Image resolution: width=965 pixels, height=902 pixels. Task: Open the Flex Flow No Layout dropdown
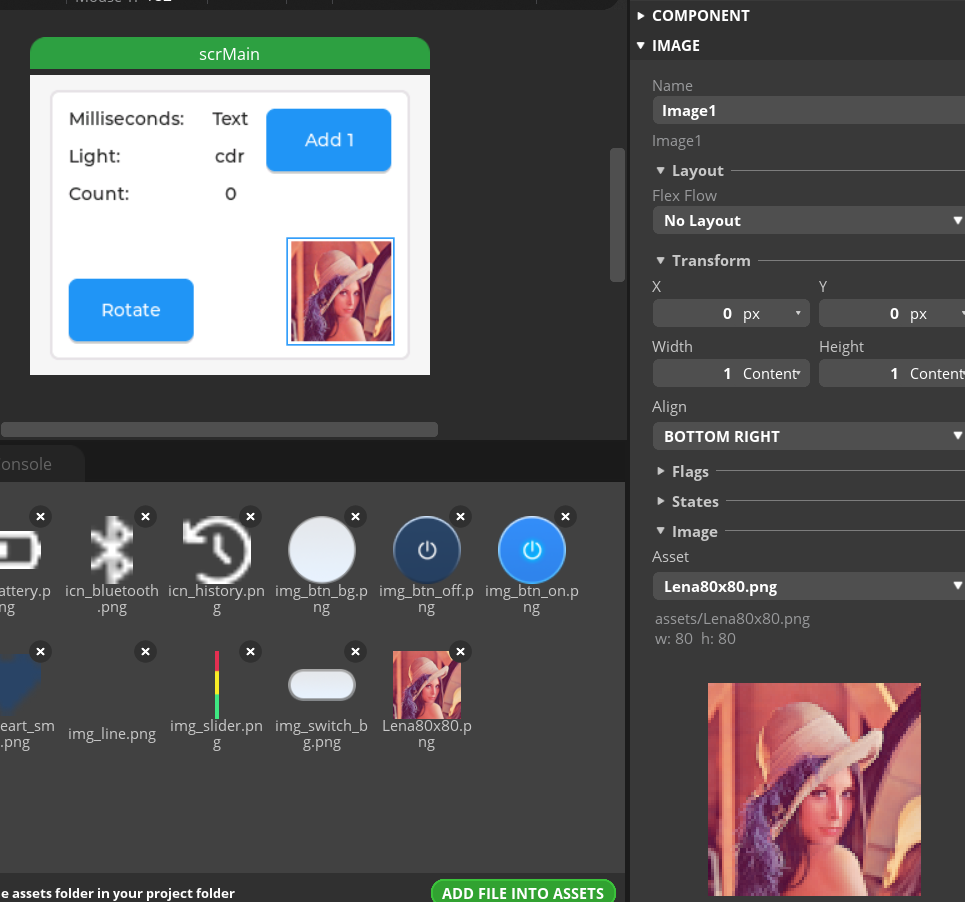click(x=808, y=220)
